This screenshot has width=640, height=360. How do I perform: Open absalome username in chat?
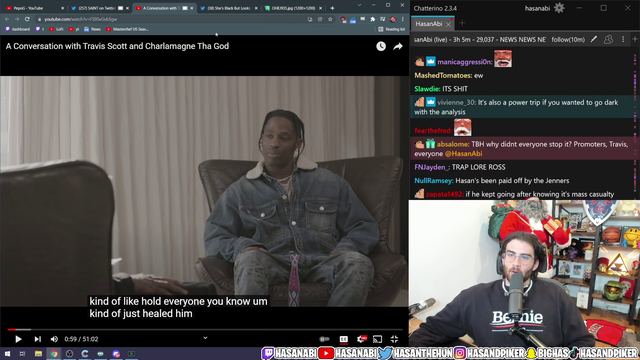[x=453, y=144]
